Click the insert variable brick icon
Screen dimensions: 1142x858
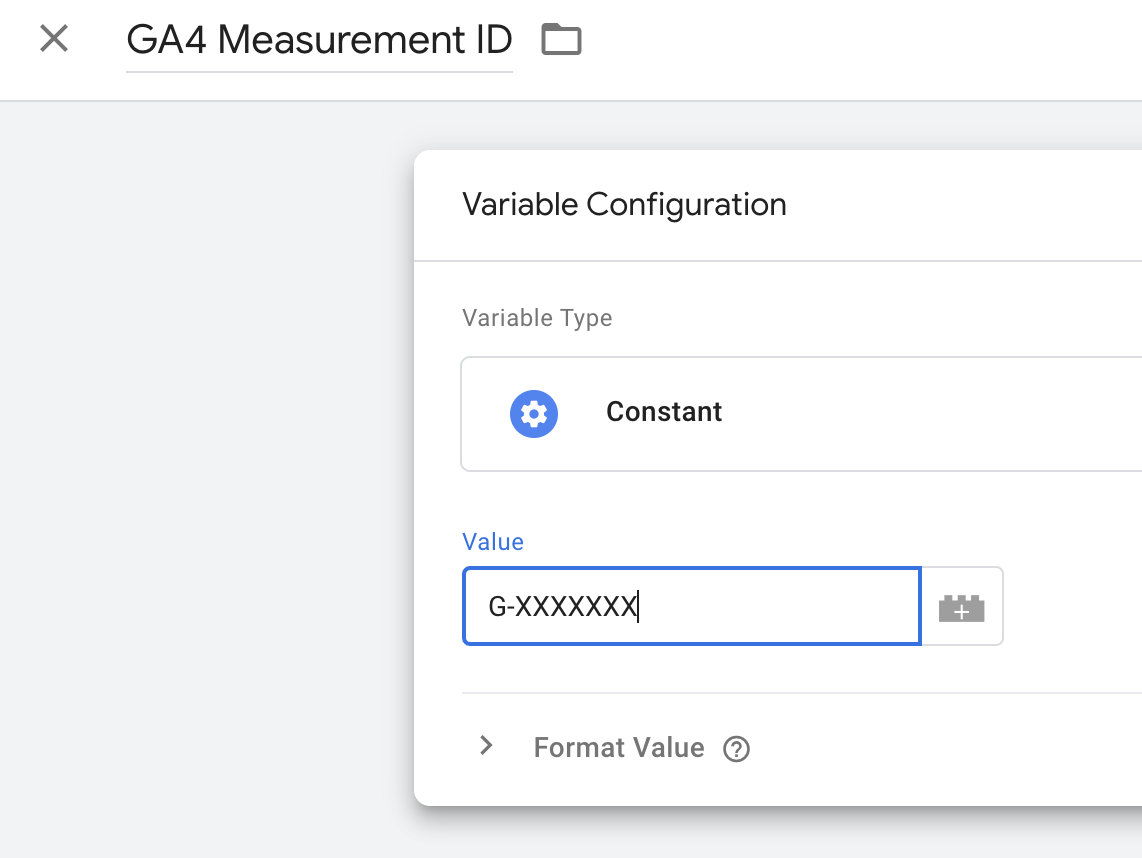tap(961, 607)
